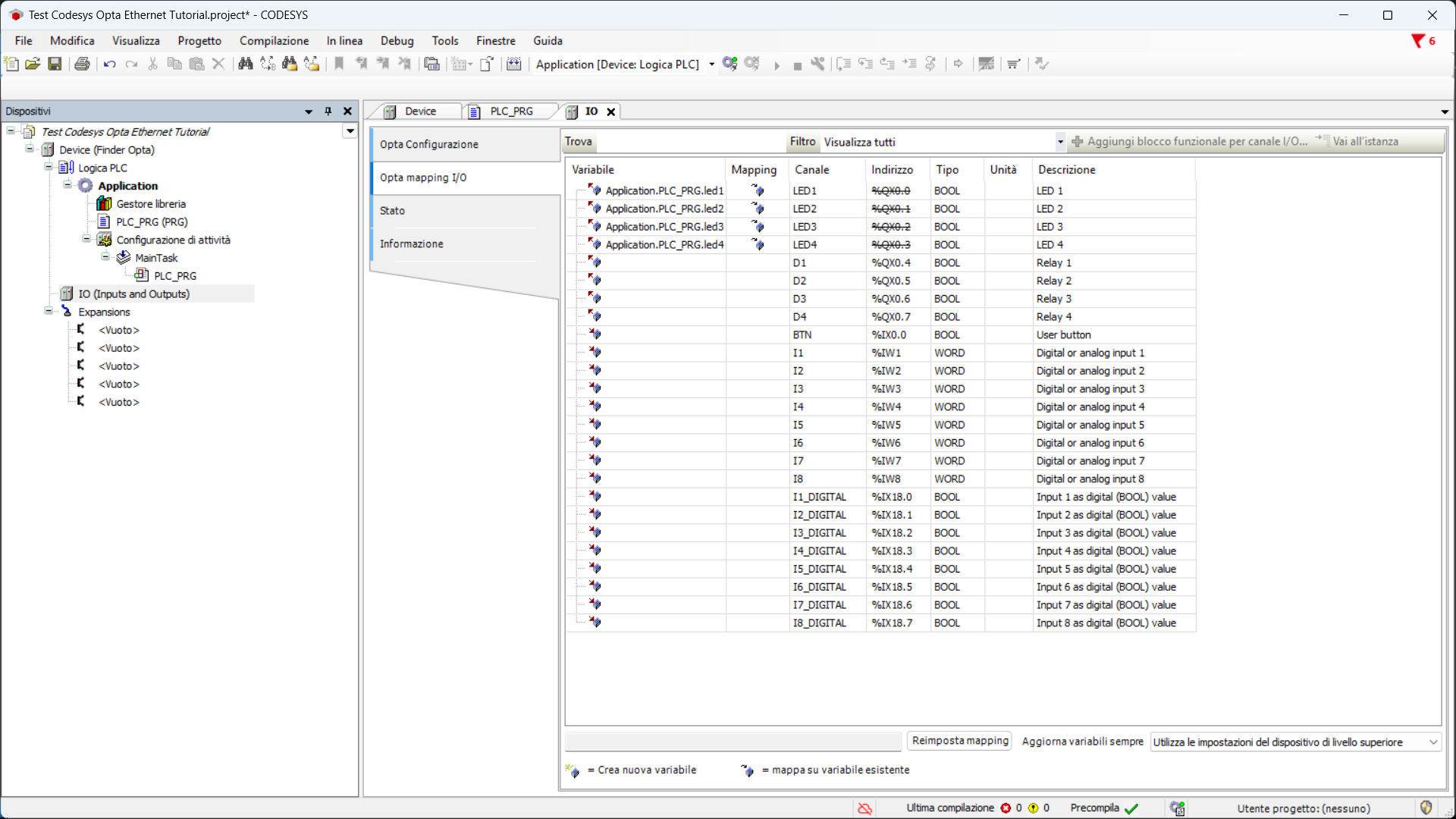
Task: Toggle auto-hide pin on Dispositivi panel
Action: (x=328, y=111)
